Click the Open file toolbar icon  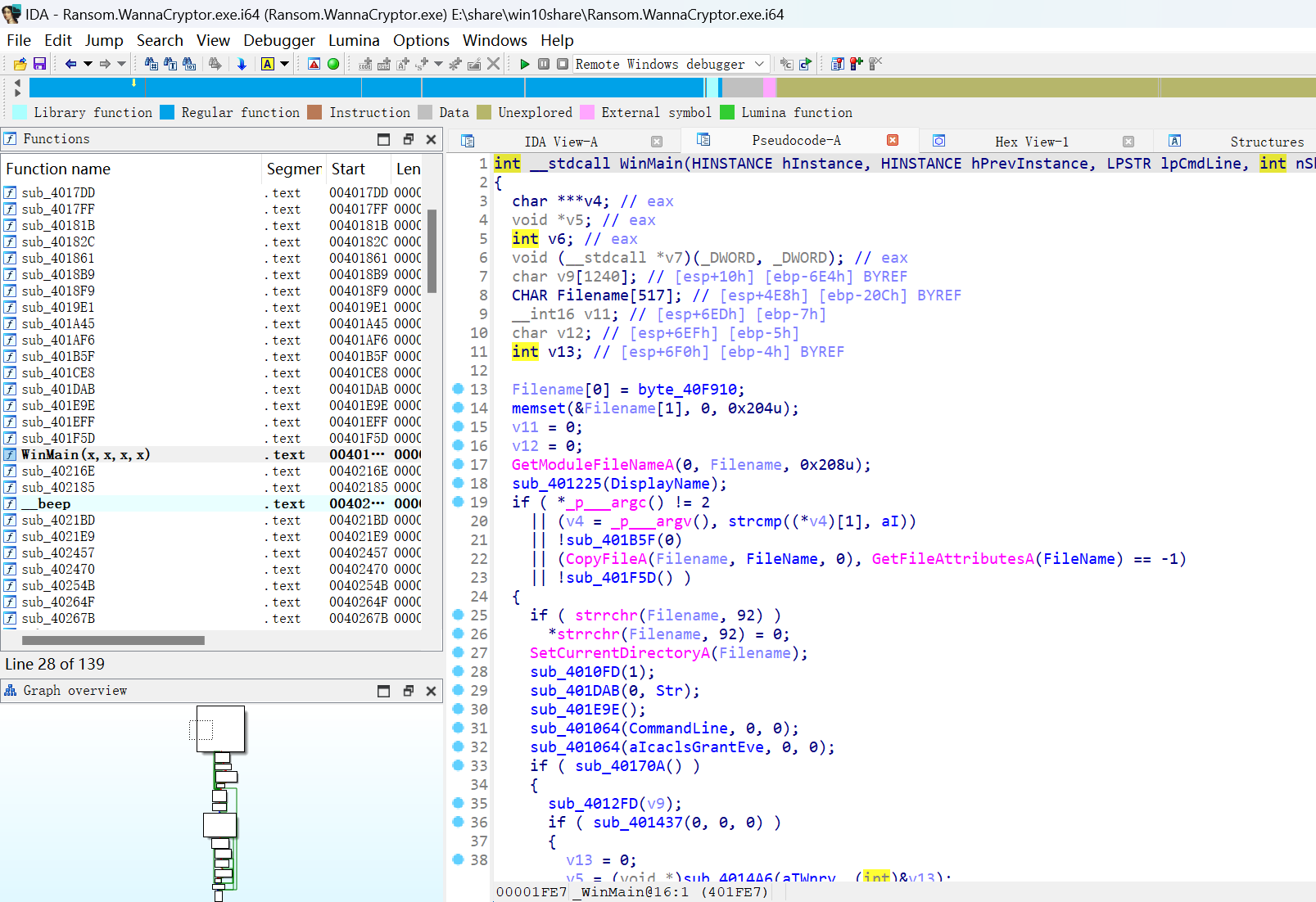coord(20,64)
